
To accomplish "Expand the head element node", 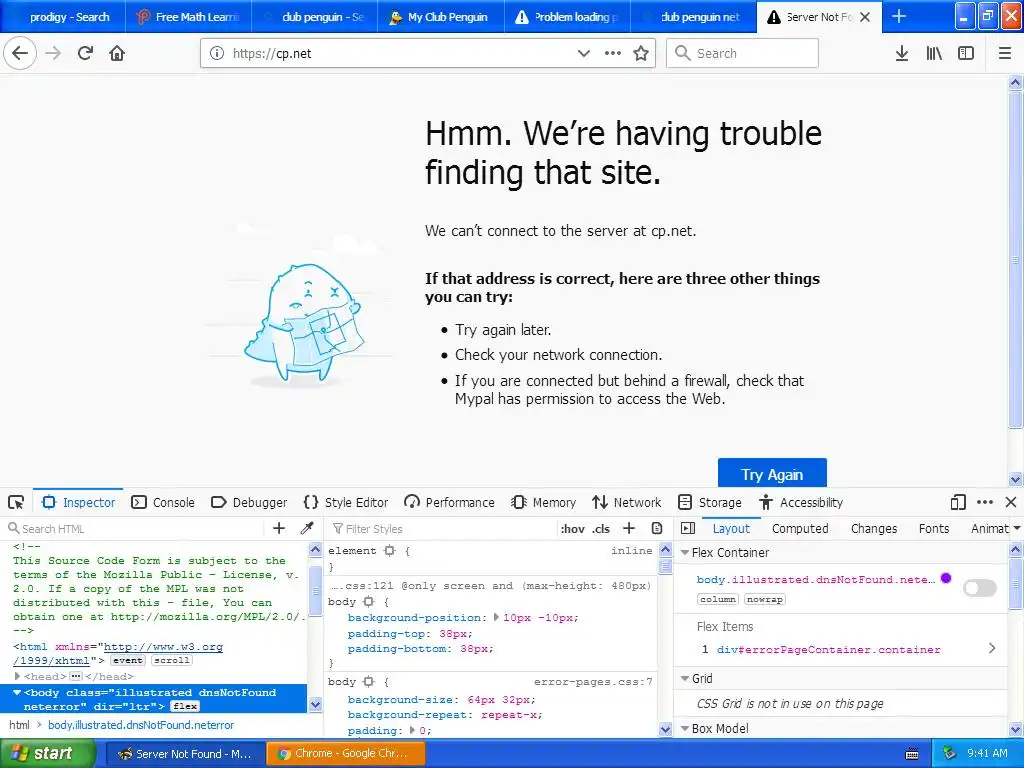I will coord(18,677).
